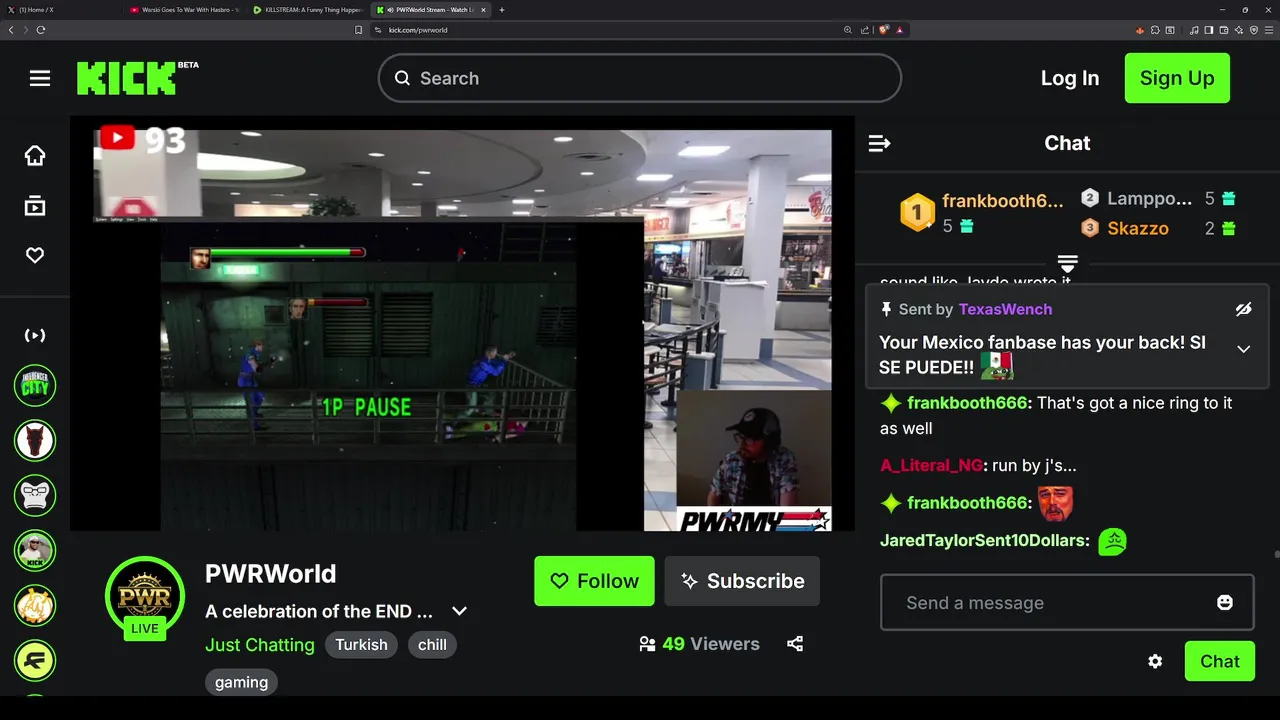The image size is (1280, 720).
Task: Expand the stream title dropdown arrow
Action: (459, 611)
